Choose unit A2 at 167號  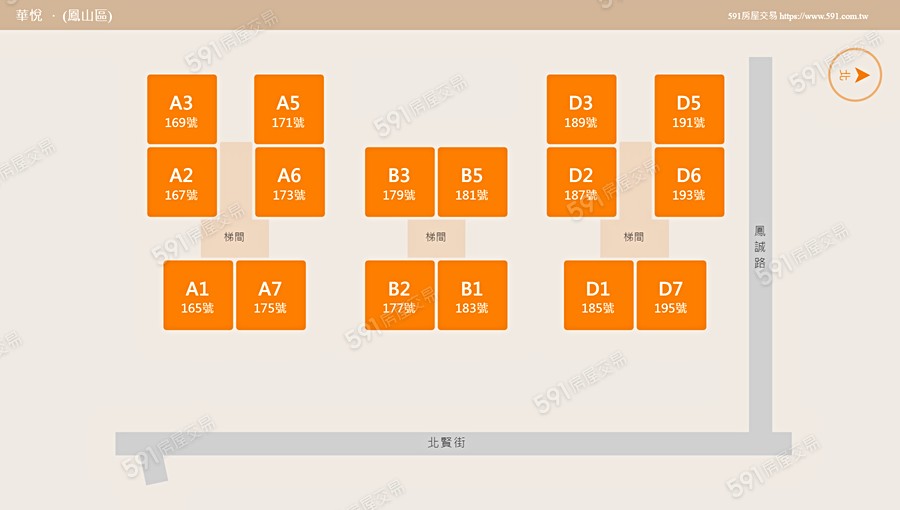(181, 182)
